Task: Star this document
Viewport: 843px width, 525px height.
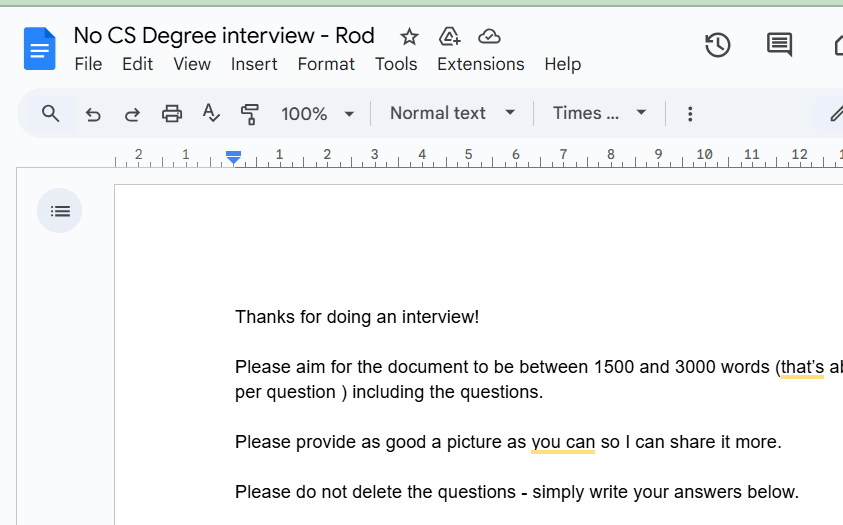Action: pos(409,37)
